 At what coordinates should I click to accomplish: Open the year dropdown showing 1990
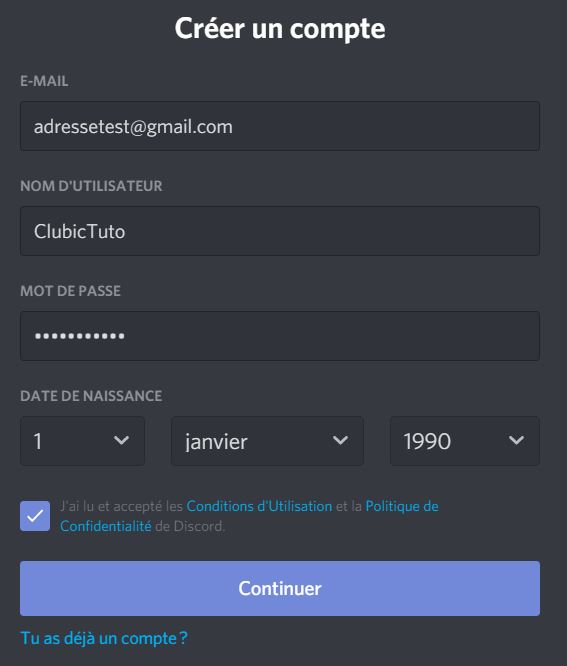click(465, 441)
